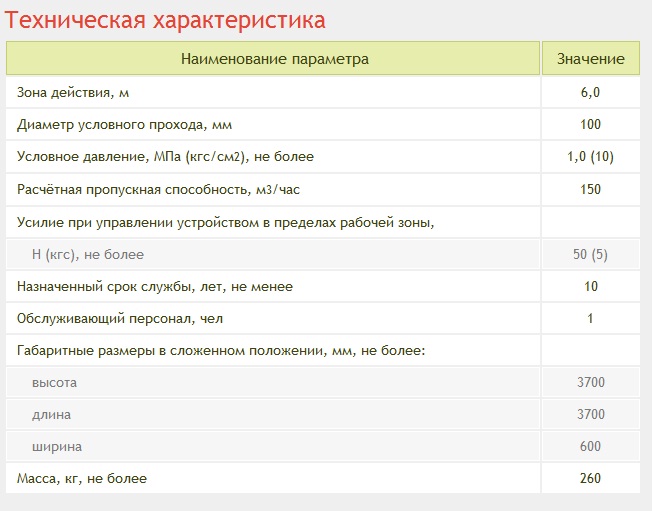Screen dimensions: 654x511
Task: Click the value '600'
Action: coord(590,447)
